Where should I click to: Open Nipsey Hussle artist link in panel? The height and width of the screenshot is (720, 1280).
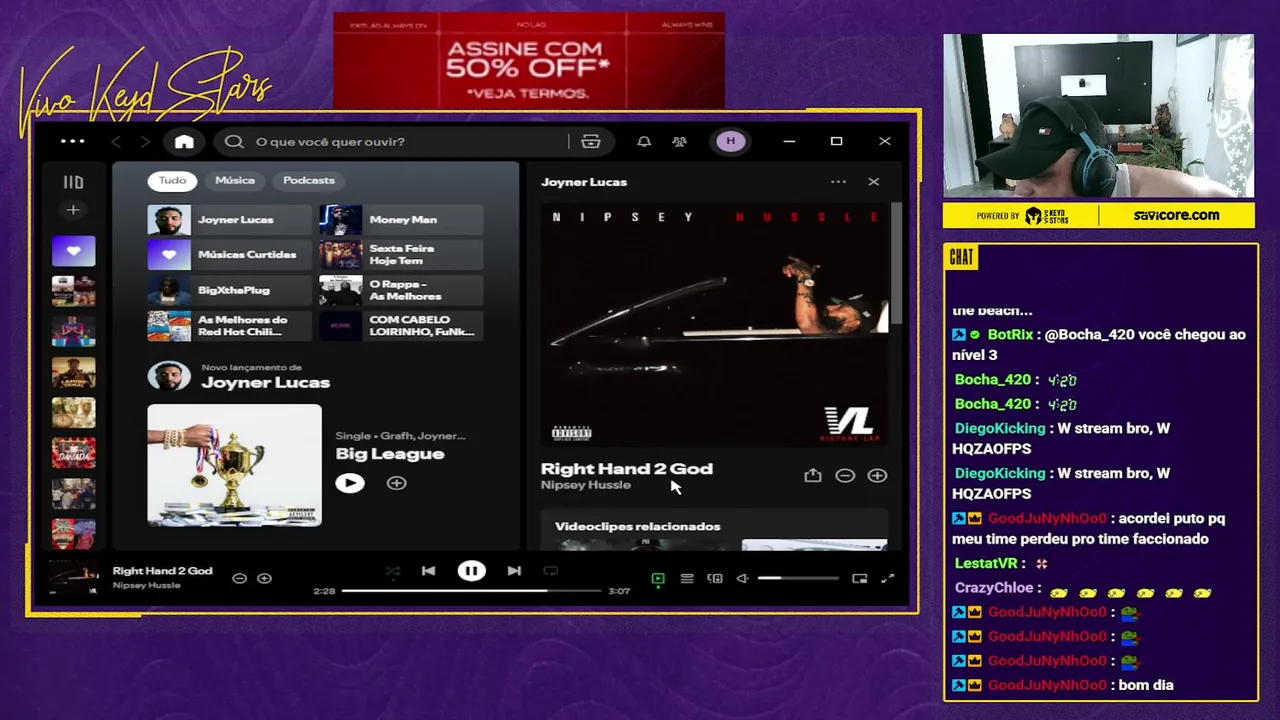pos(586,485)
